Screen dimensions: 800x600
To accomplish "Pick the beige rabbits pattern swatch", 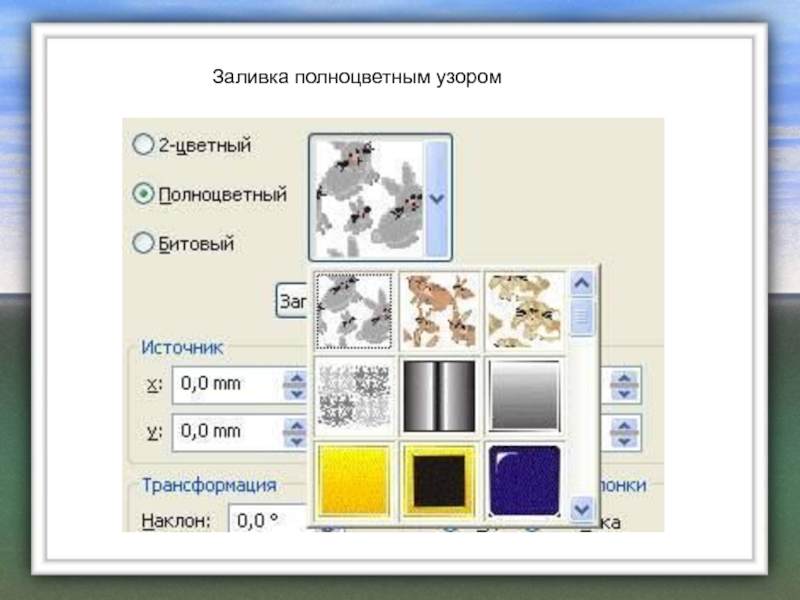I will 525,310.
